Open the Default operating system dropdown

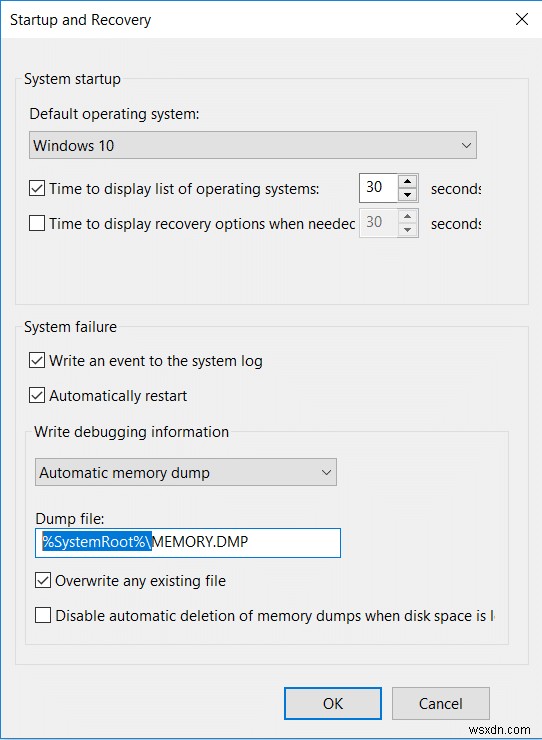(x=253, y=145)
